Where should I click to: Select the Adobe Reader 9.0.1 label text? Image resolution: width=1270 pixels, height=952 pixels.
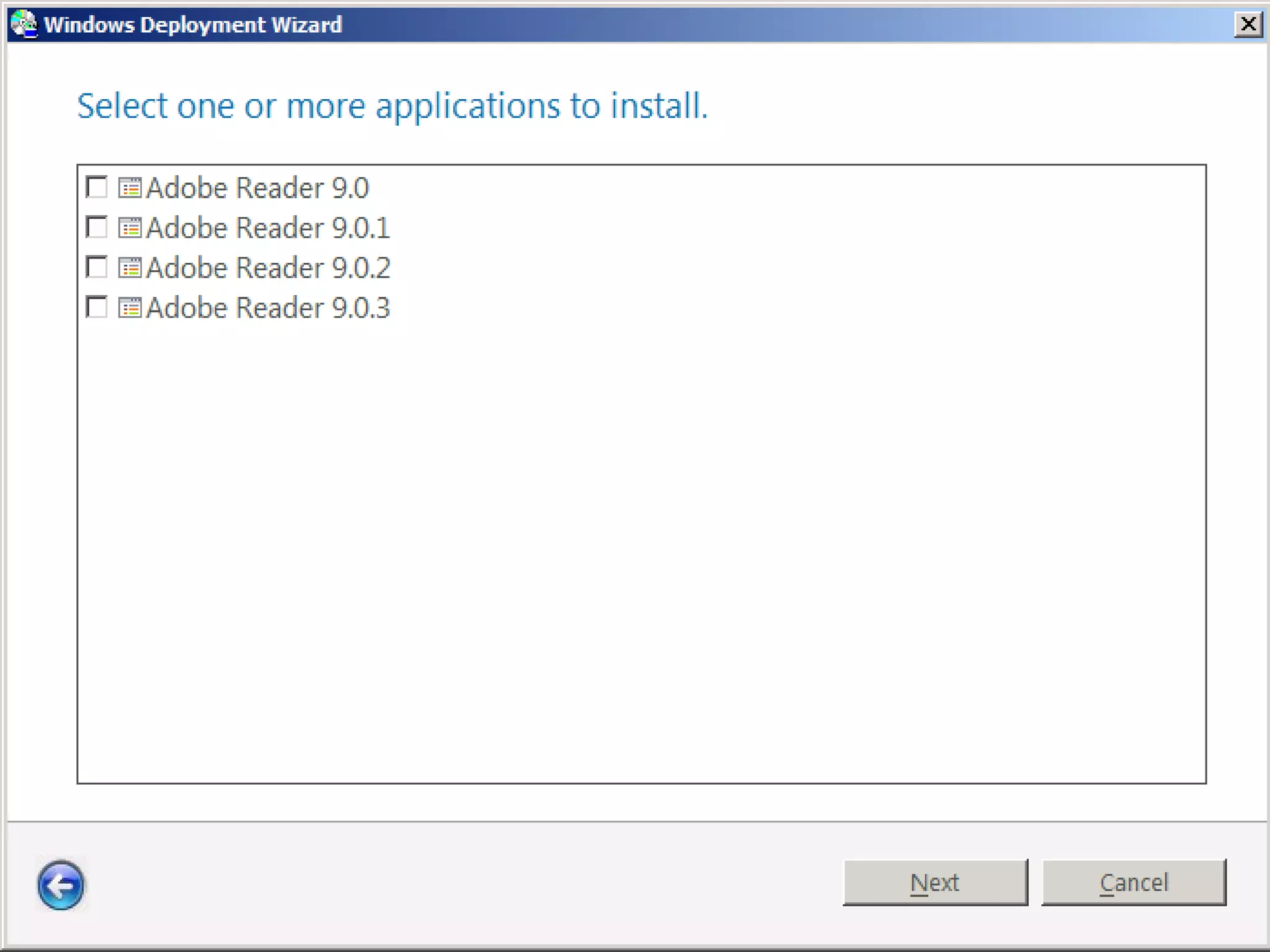tap(268, 228)
